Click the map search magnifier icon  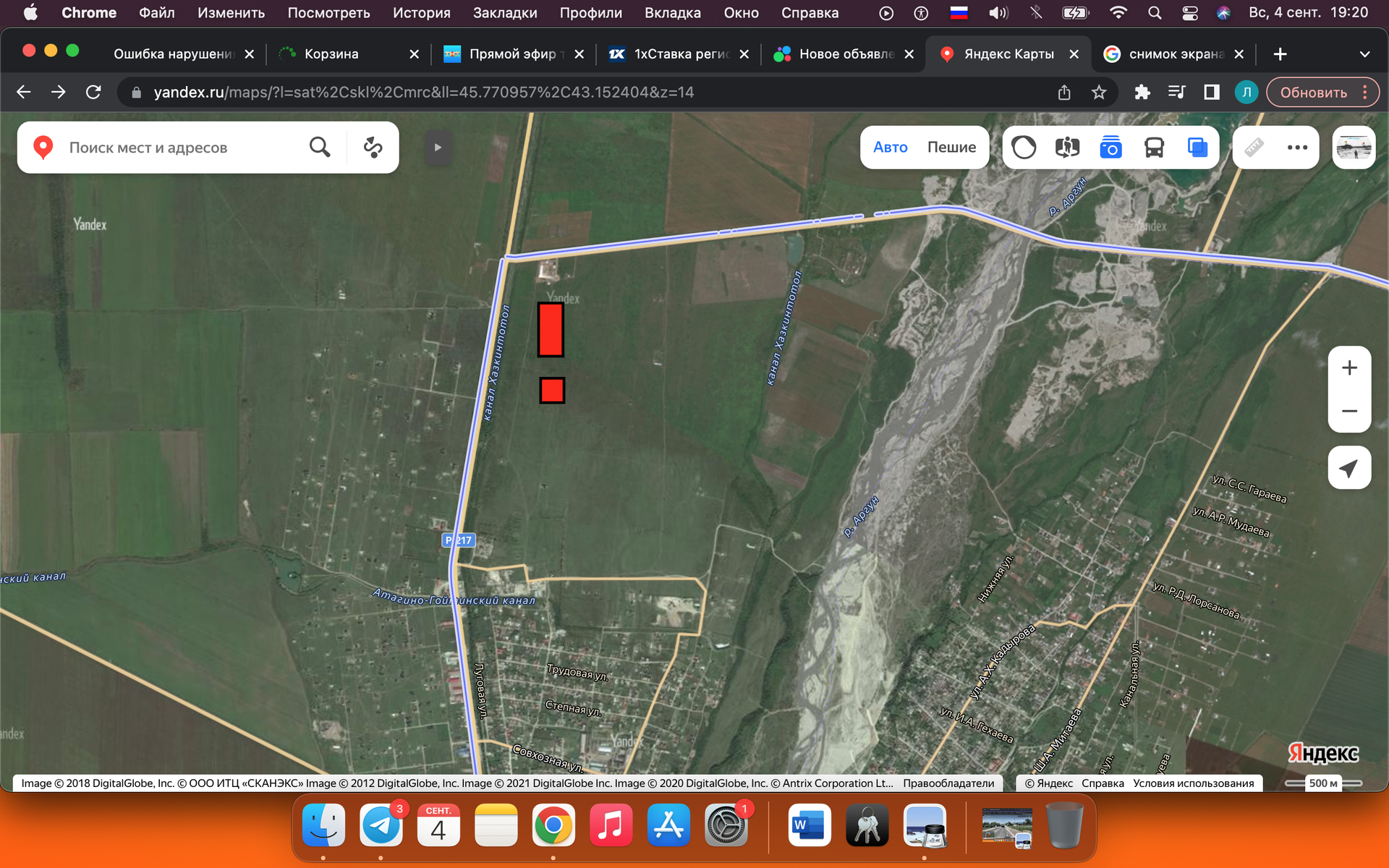[320, 148]
